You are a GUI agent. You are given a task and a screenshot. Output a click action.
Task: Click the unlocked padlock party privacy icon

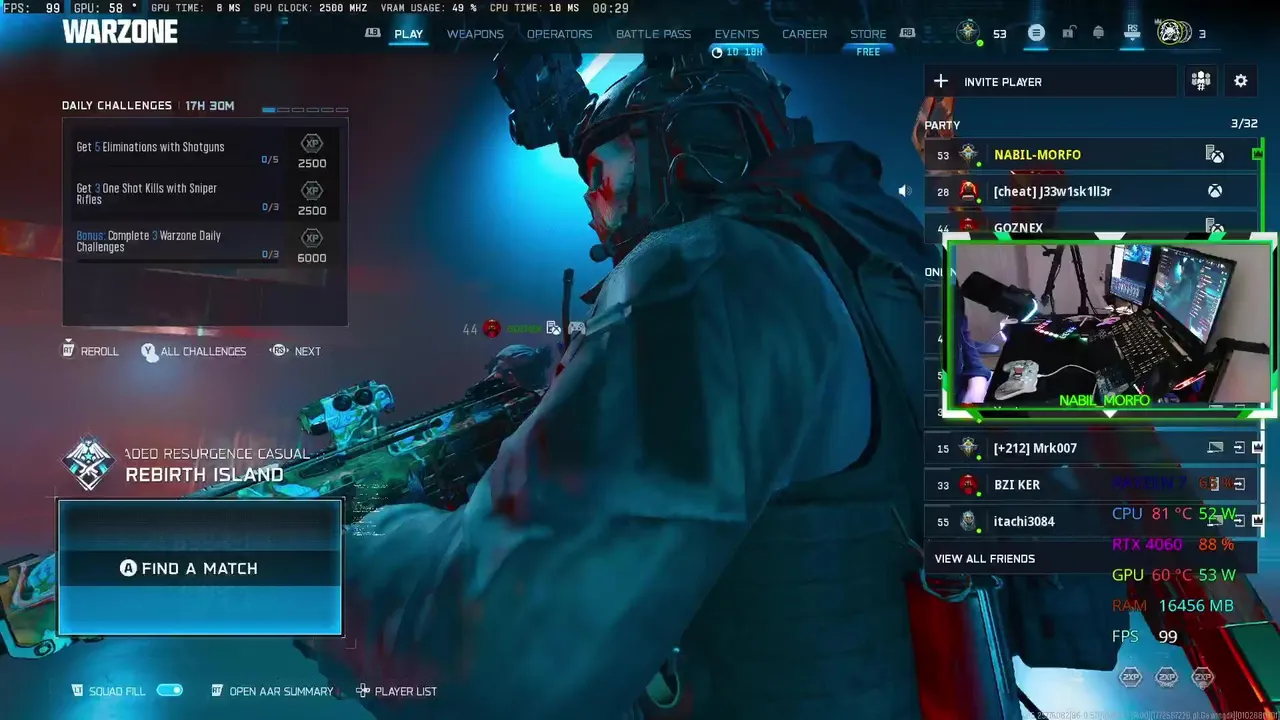1068,33
